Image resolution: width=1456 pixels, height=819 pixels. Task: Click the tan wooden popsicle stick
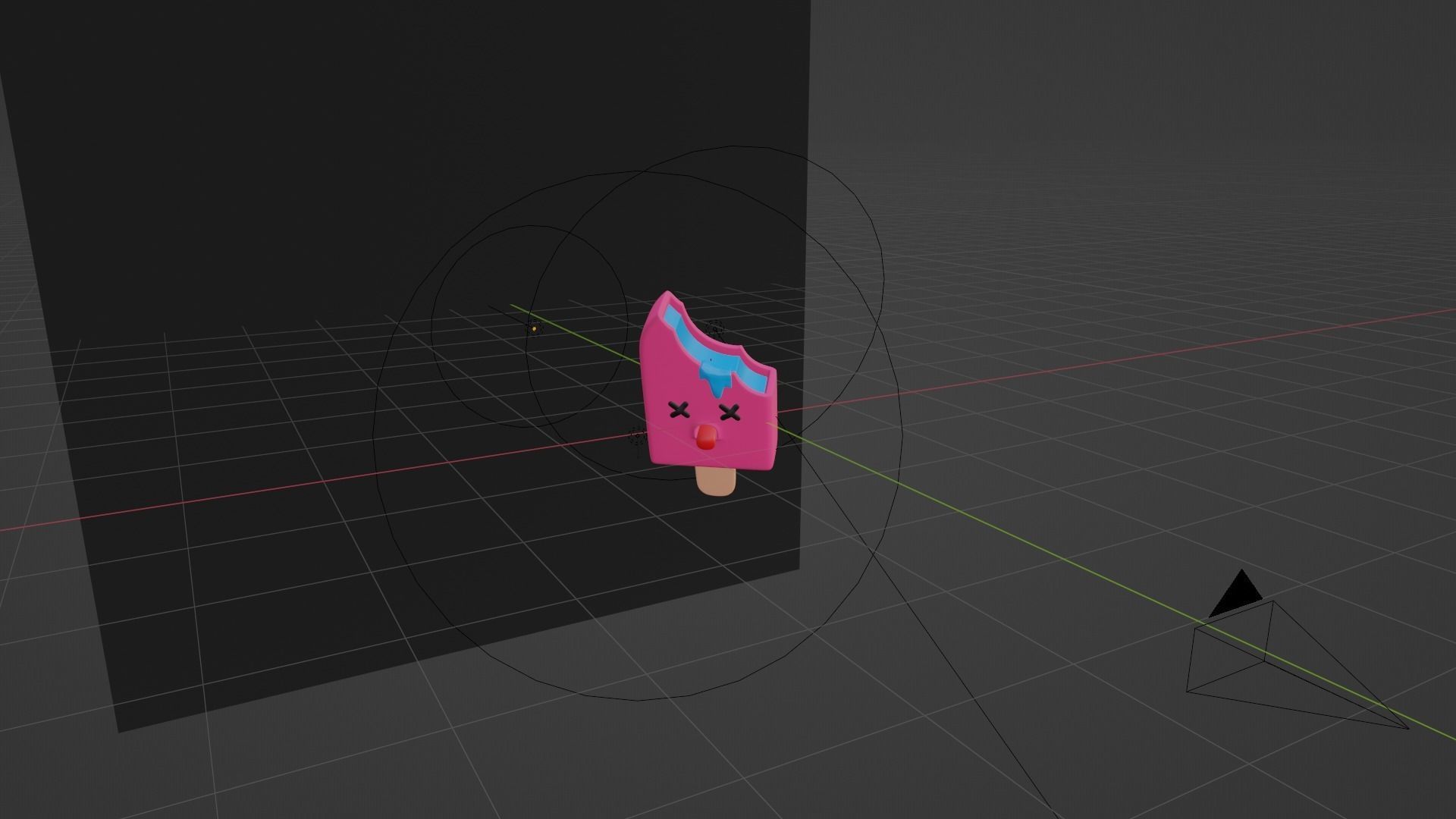pyautogui.click(x=716, y=482)
